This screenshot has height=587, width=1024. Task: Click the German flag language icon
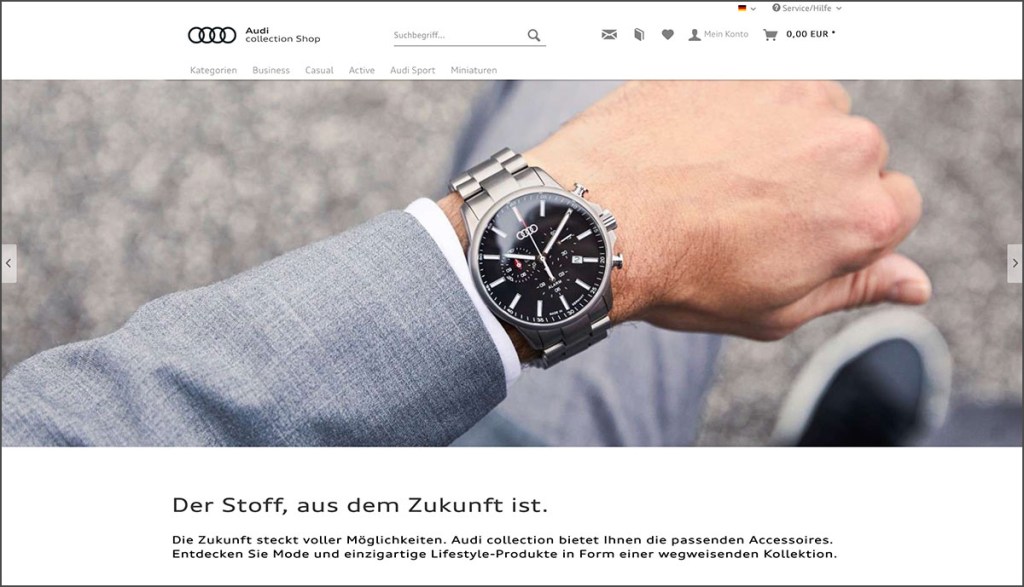tap(742, 8)
